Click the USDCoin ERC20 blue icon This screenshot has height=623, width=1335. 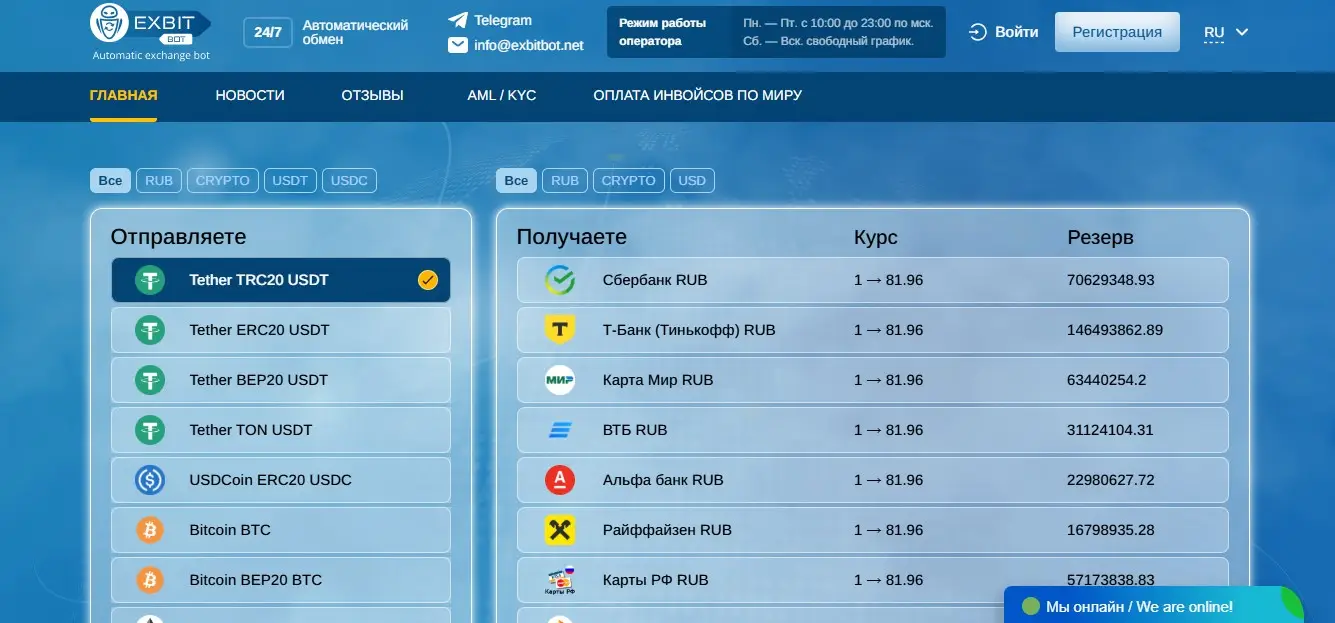pyautogui.click(x=150, y=480)
